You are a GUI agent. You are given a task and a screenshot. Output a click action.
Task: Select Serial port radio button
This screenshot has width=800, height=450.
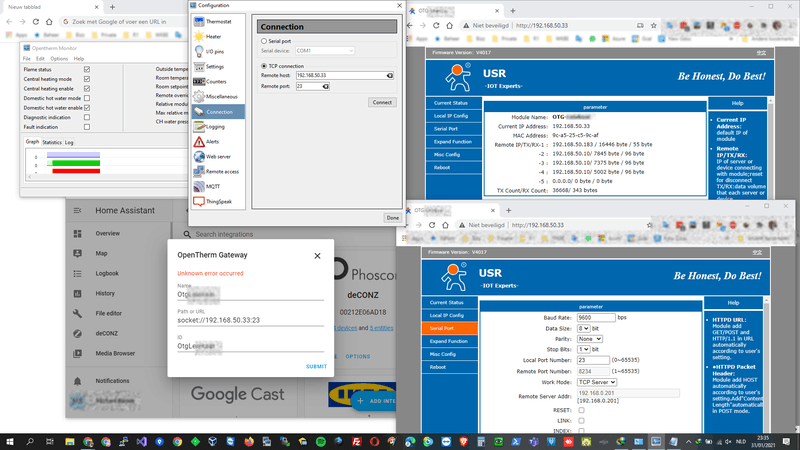(264, 41)
